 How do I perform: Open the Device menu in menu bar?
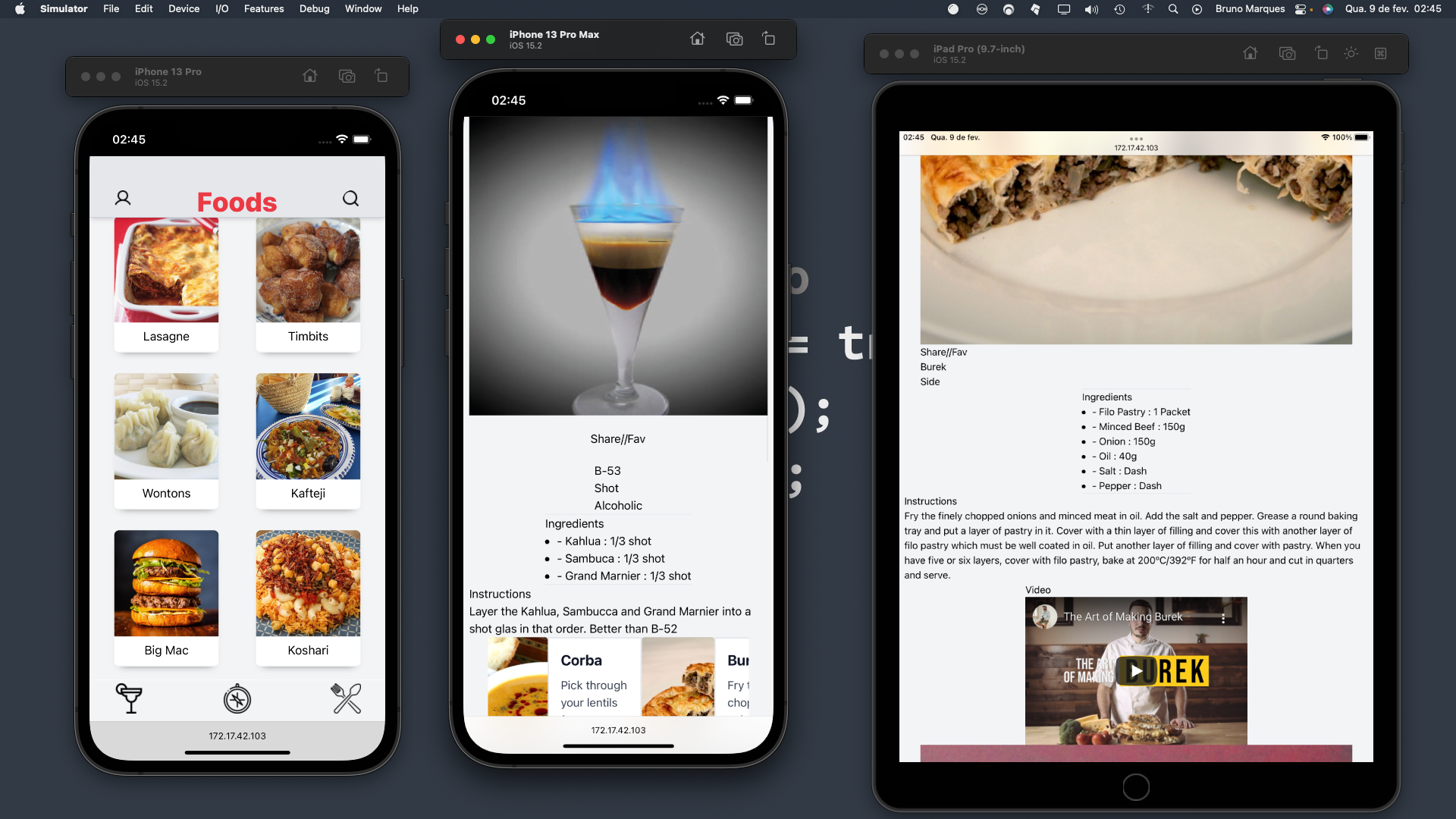184,9
